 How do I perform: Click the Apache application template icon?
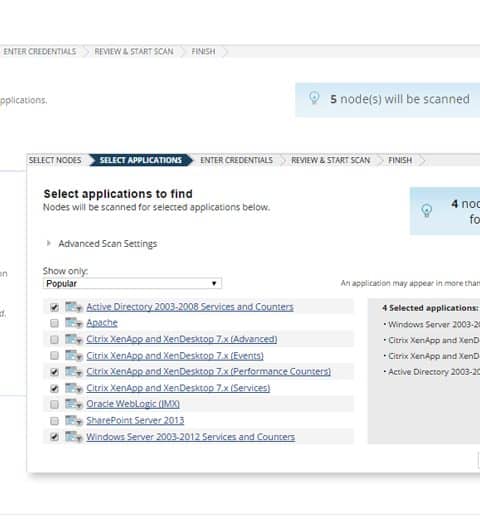(x=74, y=323)
